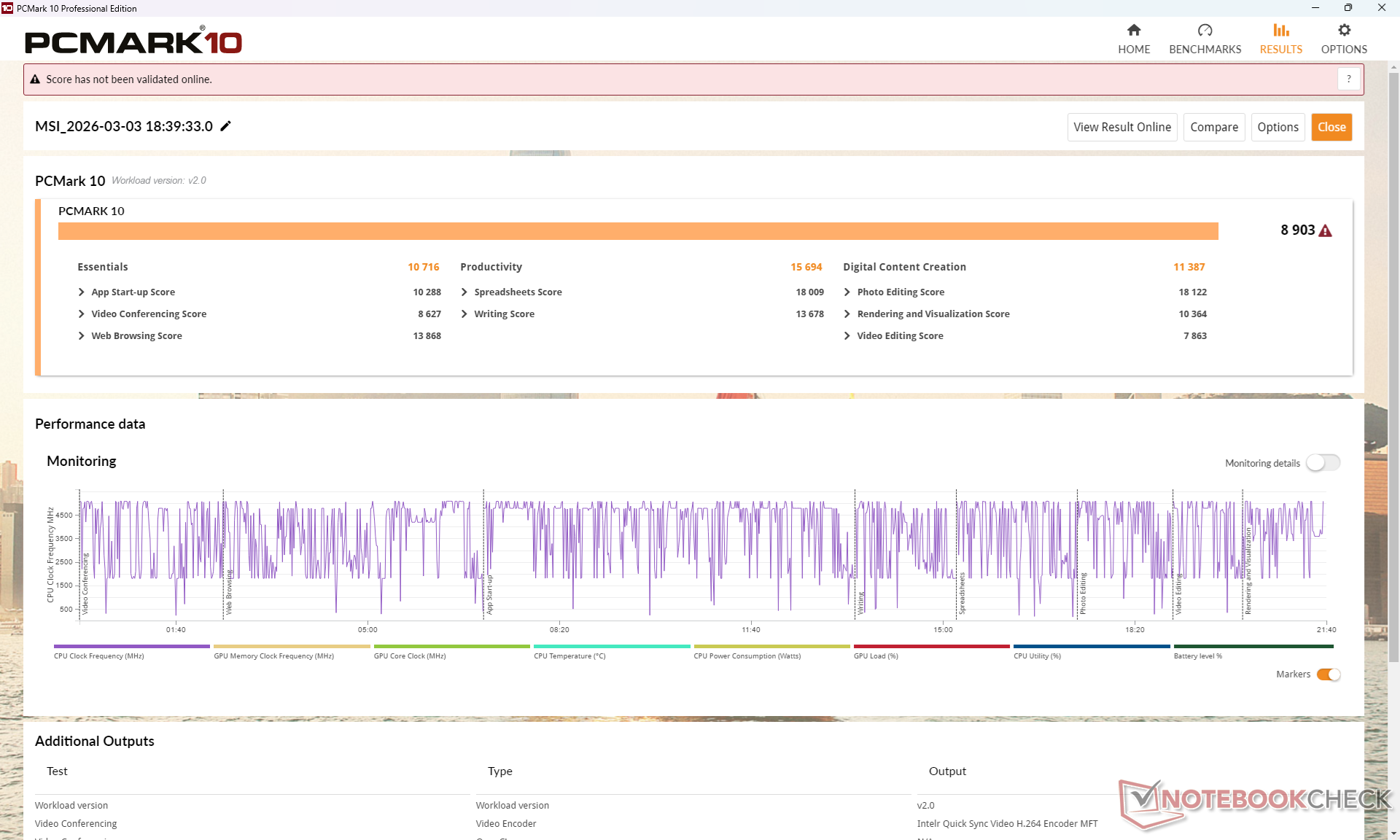1400x840 pixels.
Task: Select the CPU Temperature legend color bar
Action: pos(611,646)
